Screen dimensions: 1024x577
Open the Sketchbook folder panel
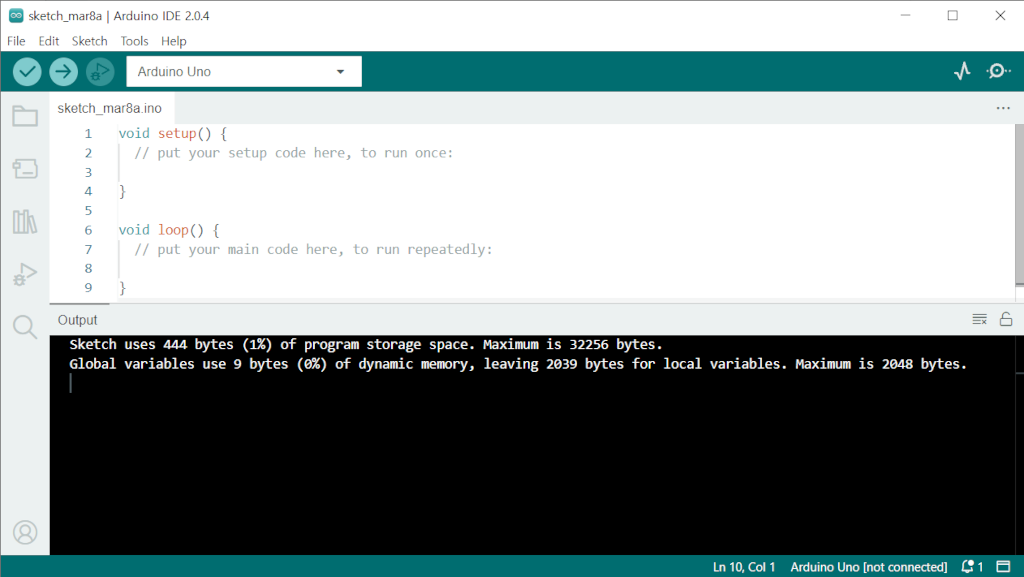tap(25, 116)
